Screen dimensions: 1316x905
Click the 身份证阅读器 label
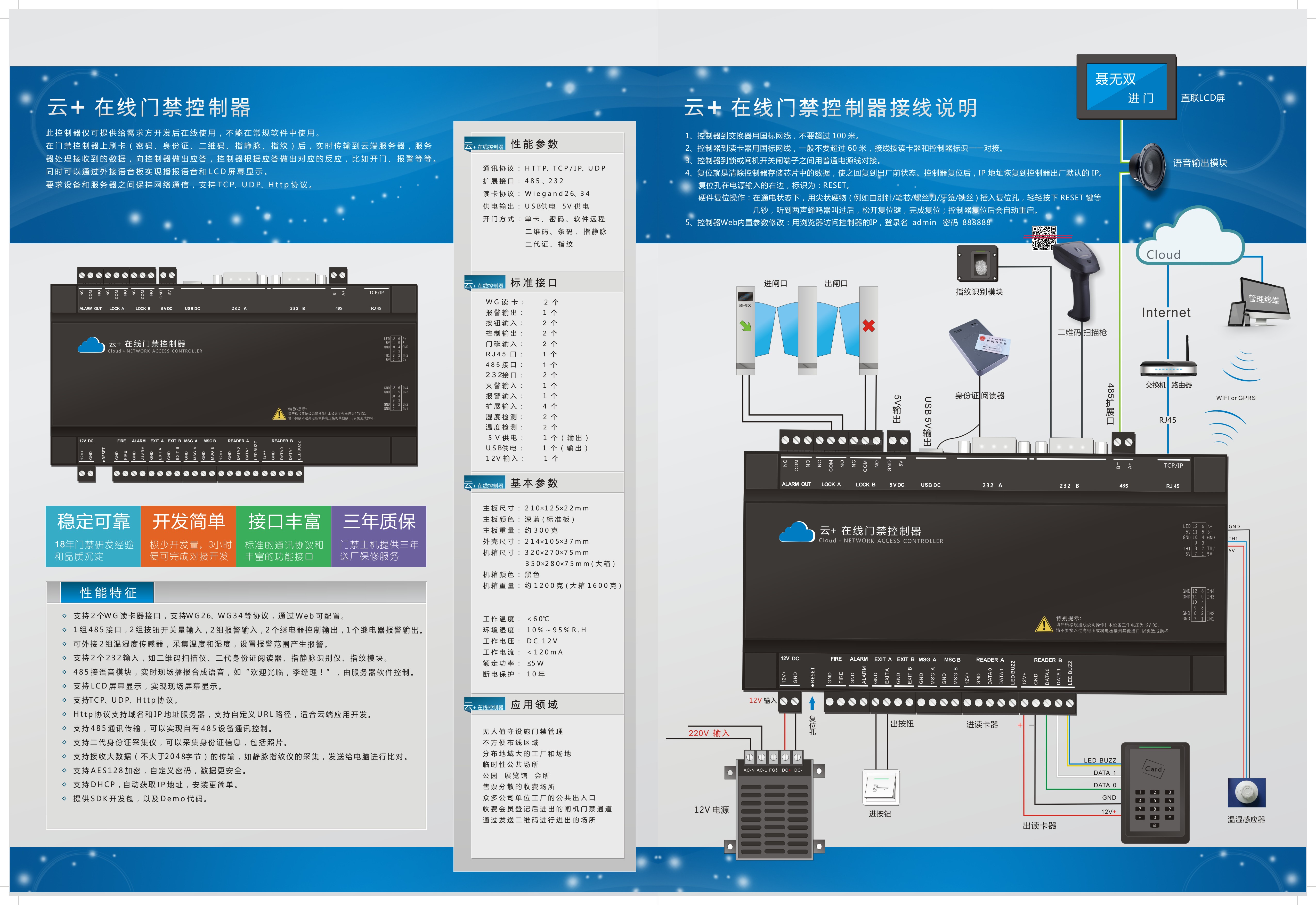coord(979,396)
